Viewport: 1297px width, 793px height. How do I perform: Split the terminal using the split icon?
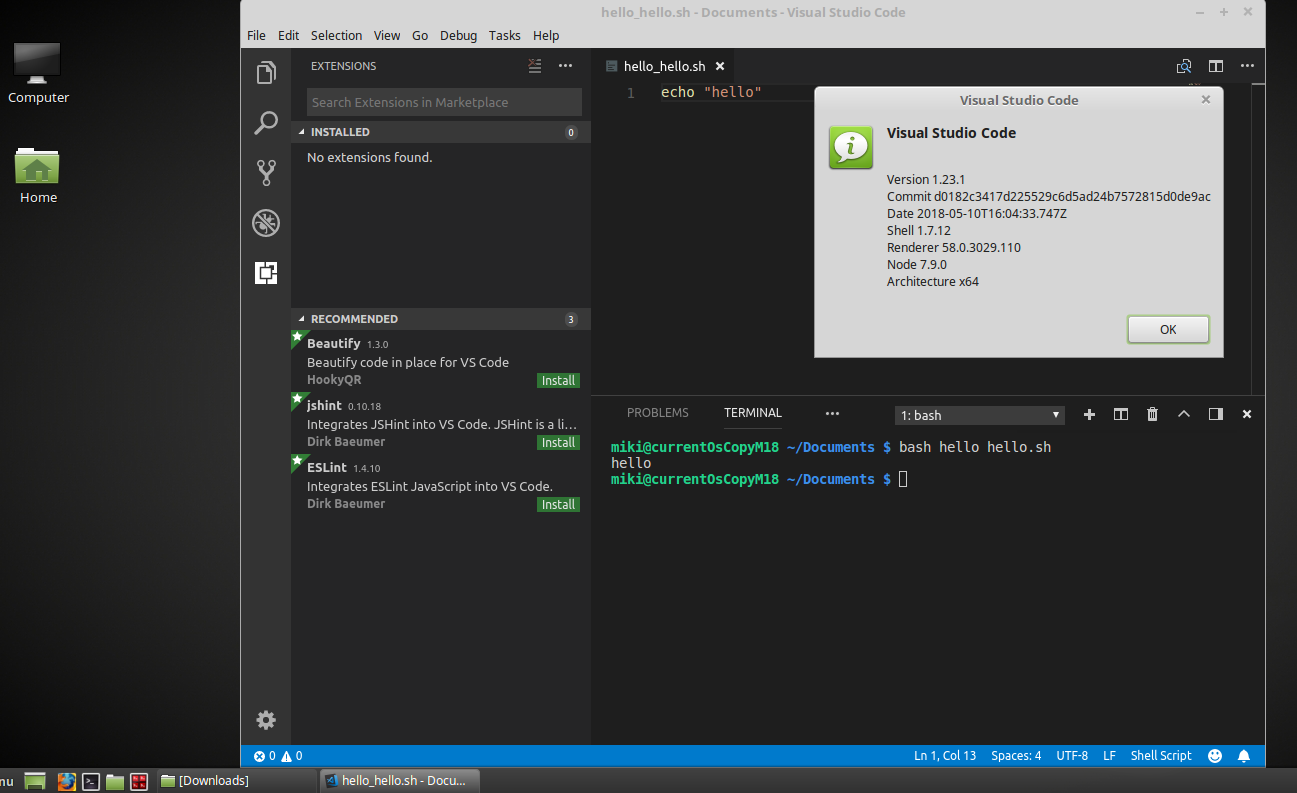tap(1120, 413)
